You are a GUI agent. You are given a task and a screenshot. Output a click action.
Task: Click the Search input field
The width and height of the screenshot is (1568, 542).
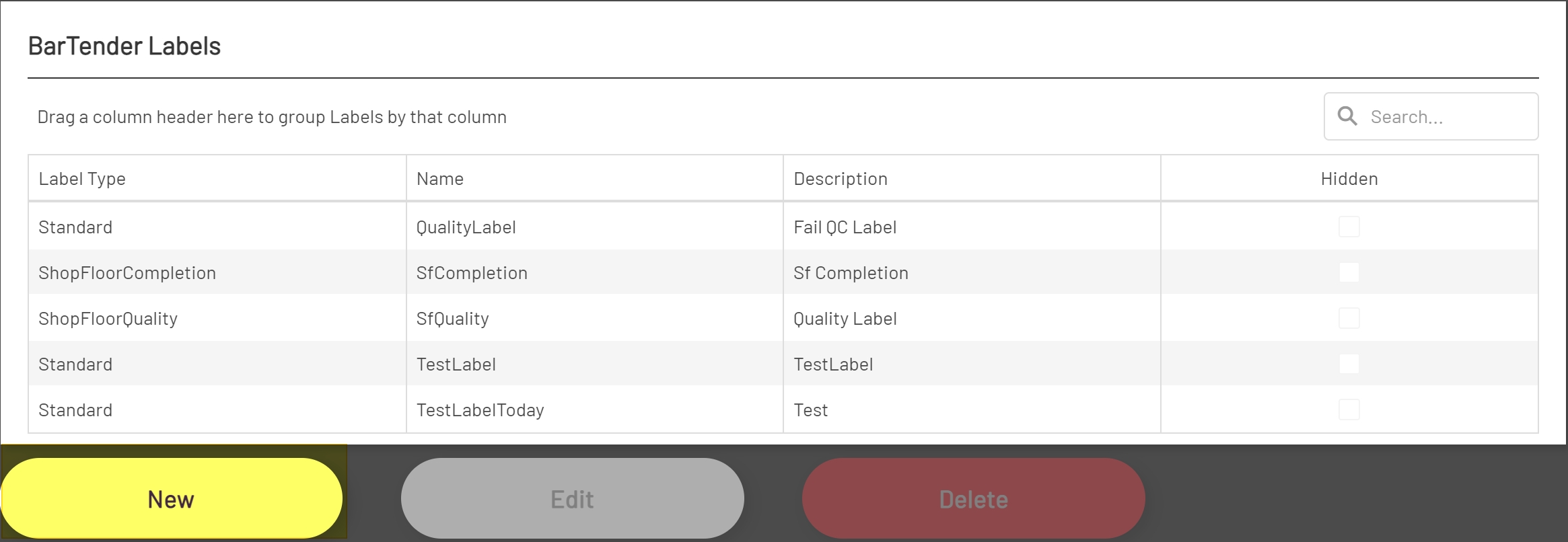click(1447, 117)
